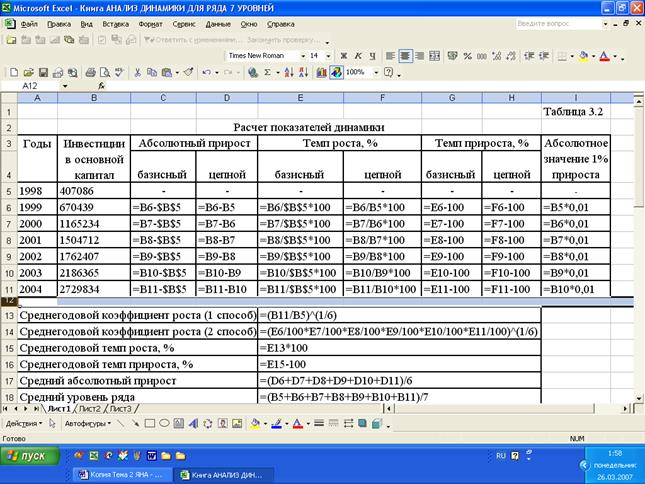
Task: Switch to Копия Тема 2 taskbar window
Action: pos(122,475)
